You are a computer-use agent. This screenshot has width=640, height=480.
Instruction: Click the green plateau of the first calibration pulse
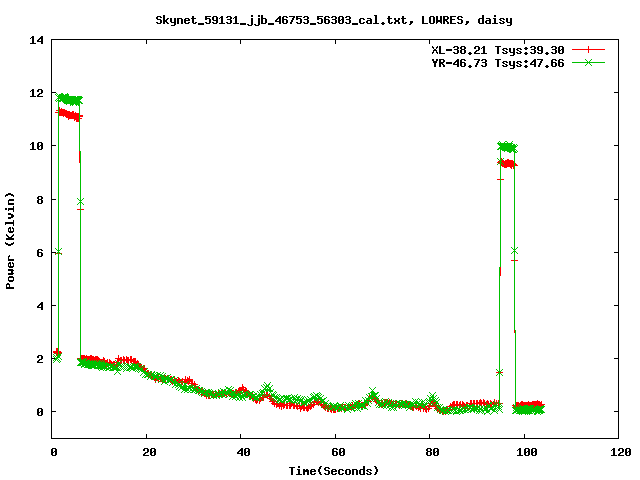[69, 99]
